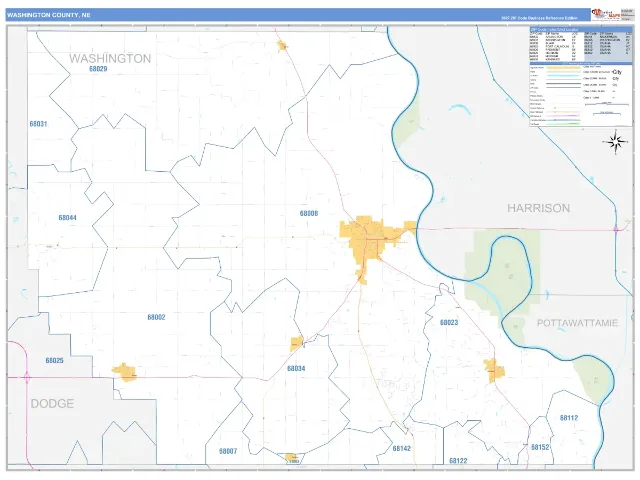
Task: Select ZIP code label 68112
Action: coord(569,418)
